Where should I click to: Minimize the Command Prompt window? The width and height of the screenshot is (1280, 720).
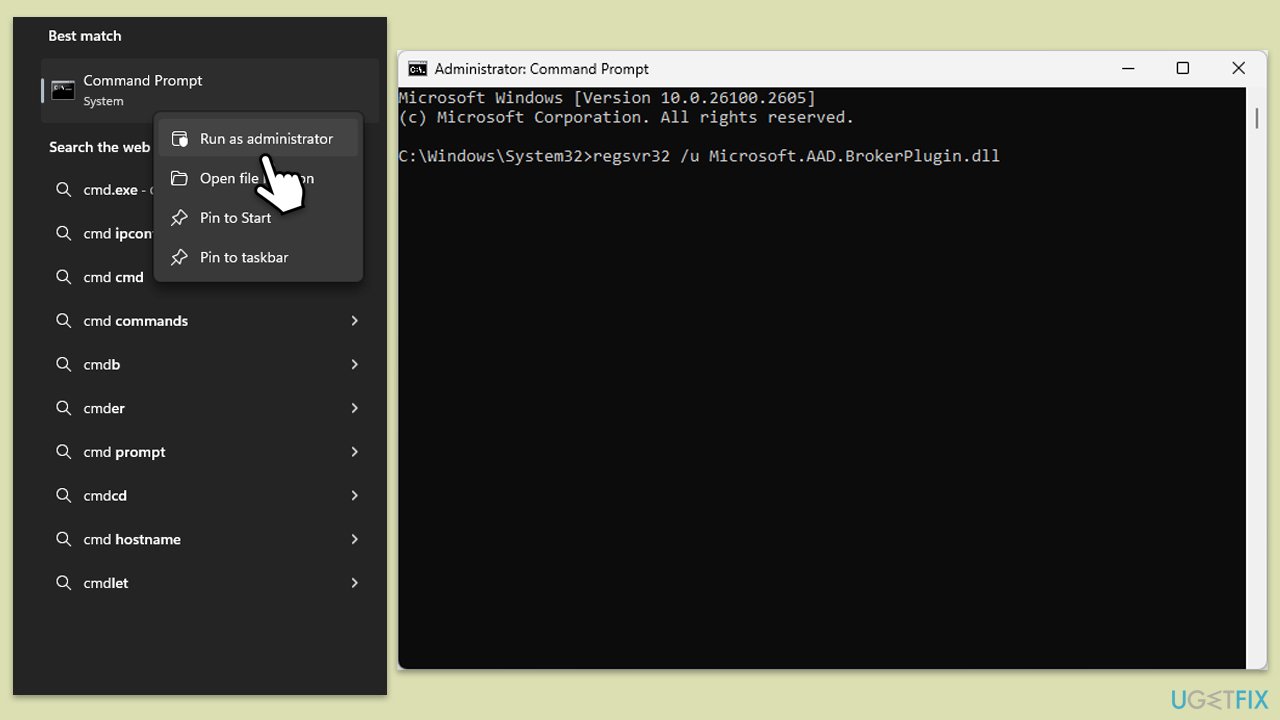coord(1128,69)
